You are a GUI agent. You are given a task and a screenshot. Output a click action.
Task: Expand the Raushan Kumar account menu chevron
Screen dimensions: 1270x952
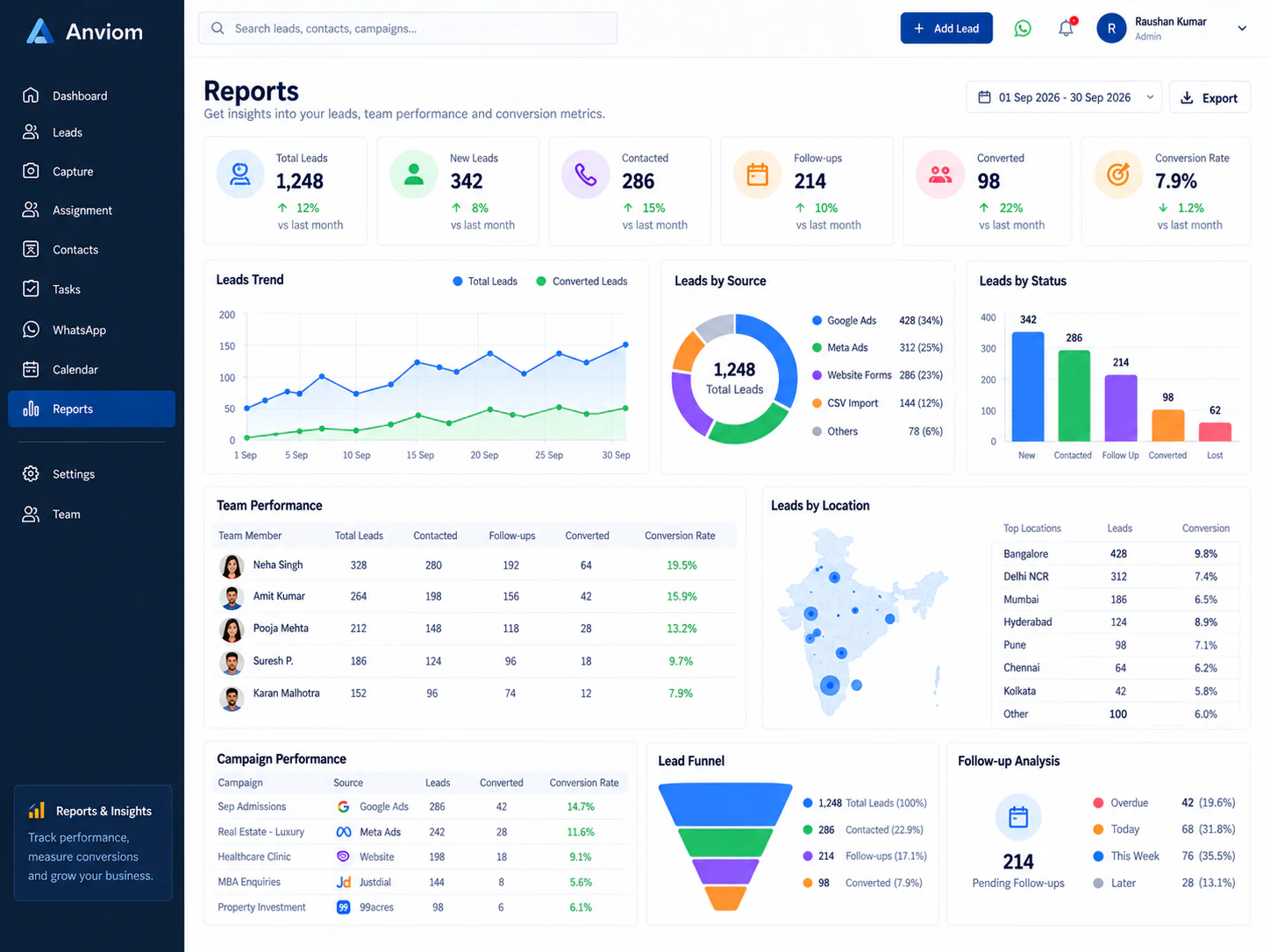tap(1242, 28)
